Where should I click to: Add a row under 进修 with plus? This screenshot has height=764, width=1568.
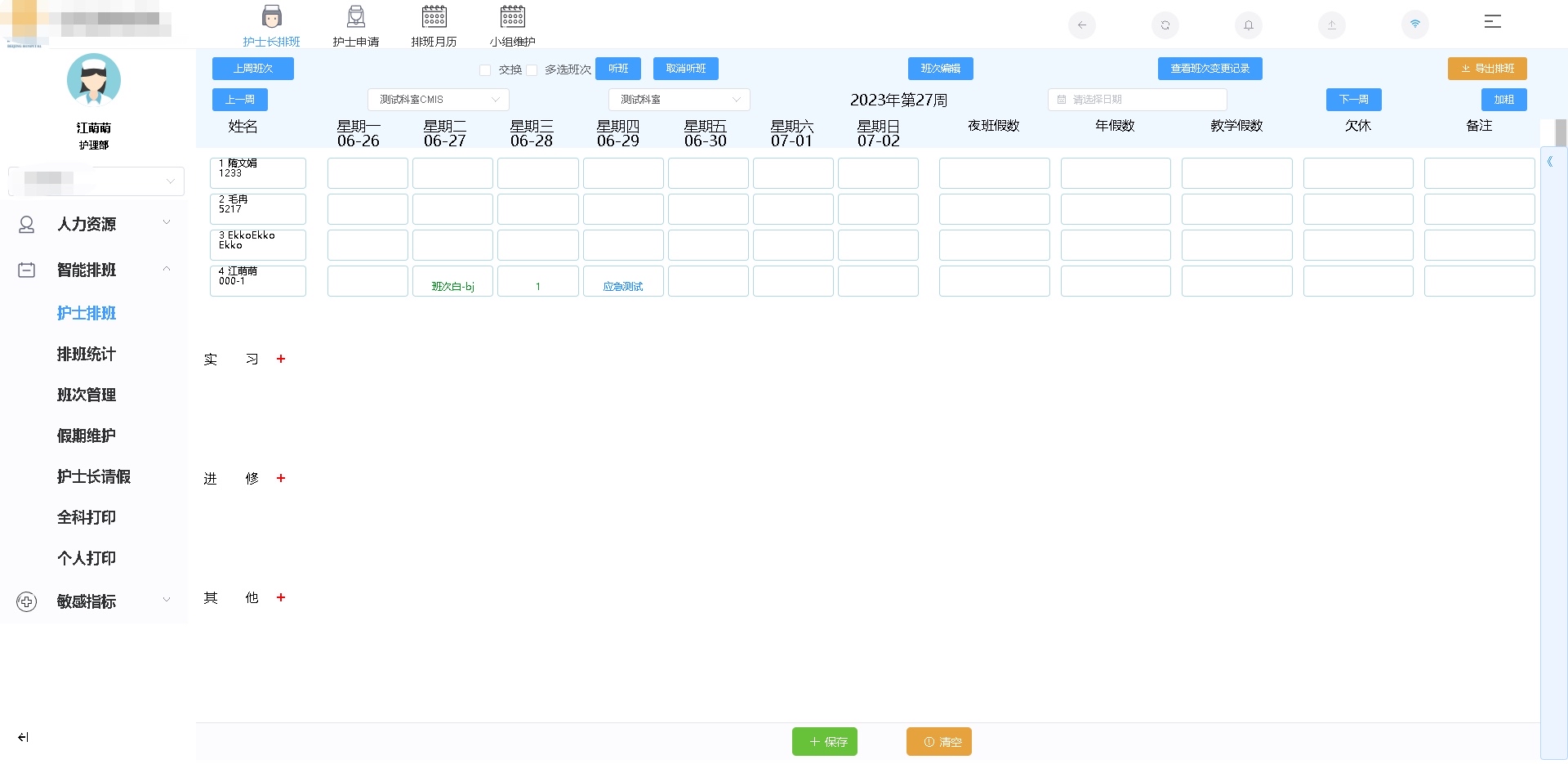[281, 478]
